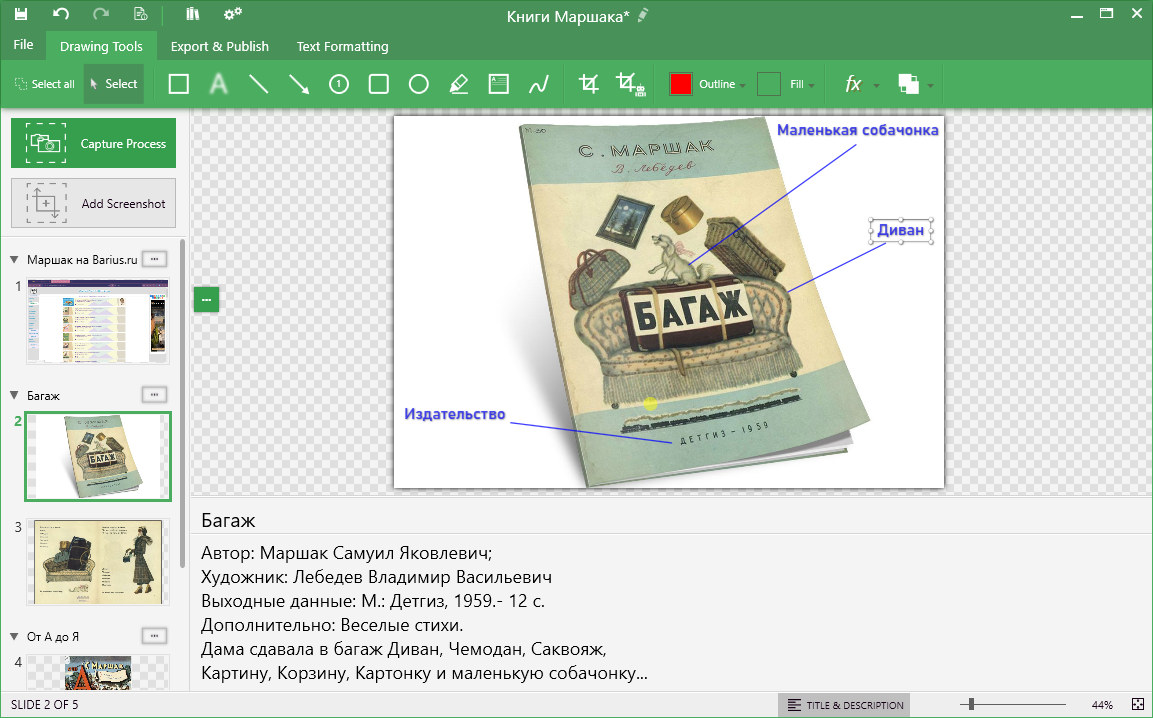Select slide 2 thumbnail
The image size is (1153, 718).
[x=98, y=456]
